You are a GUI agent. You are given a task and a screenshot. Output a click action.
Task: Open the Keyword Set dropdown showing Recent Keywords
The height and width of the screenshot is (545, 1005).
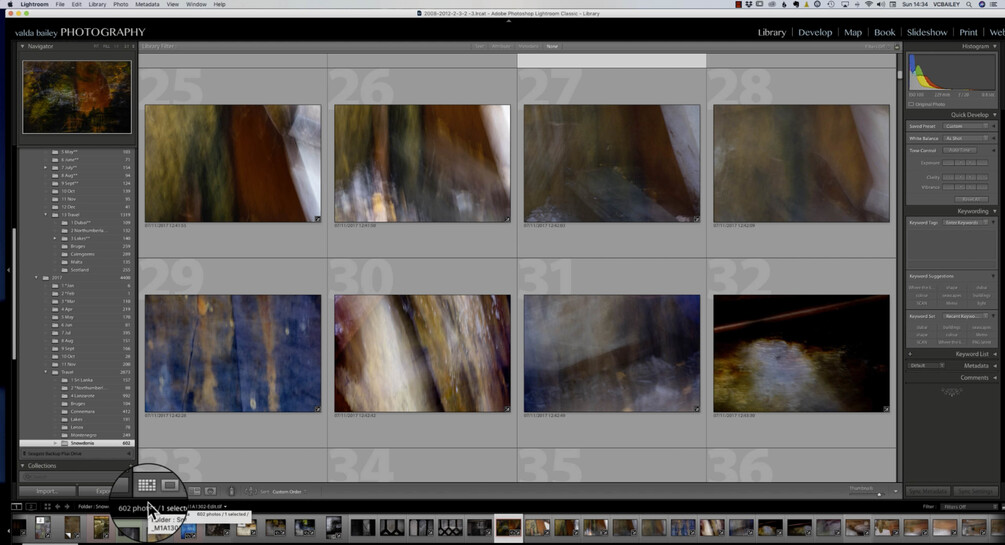pos(966,316)
